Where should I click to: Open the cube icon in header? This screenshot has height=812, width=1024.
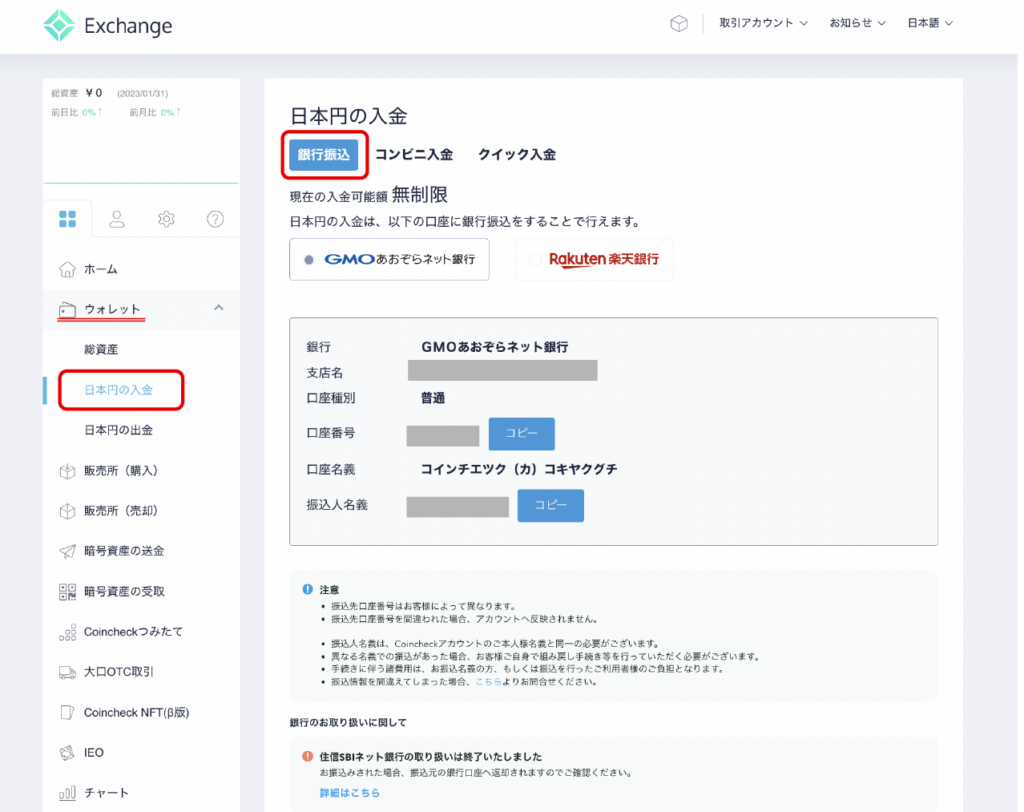(679, 24)
